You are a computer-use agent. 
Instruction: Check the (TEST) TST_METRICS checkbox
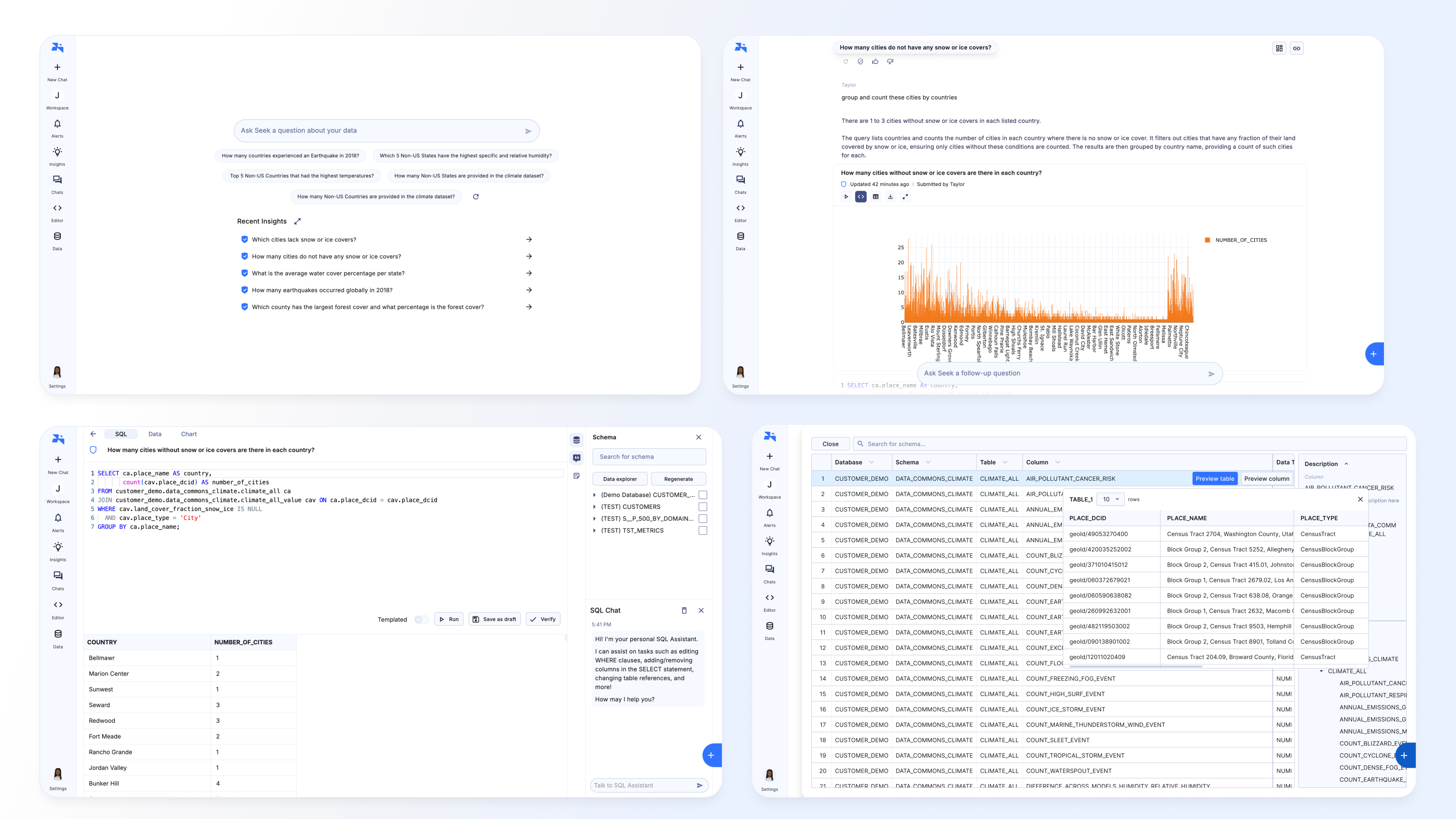(x=703, y=531)
